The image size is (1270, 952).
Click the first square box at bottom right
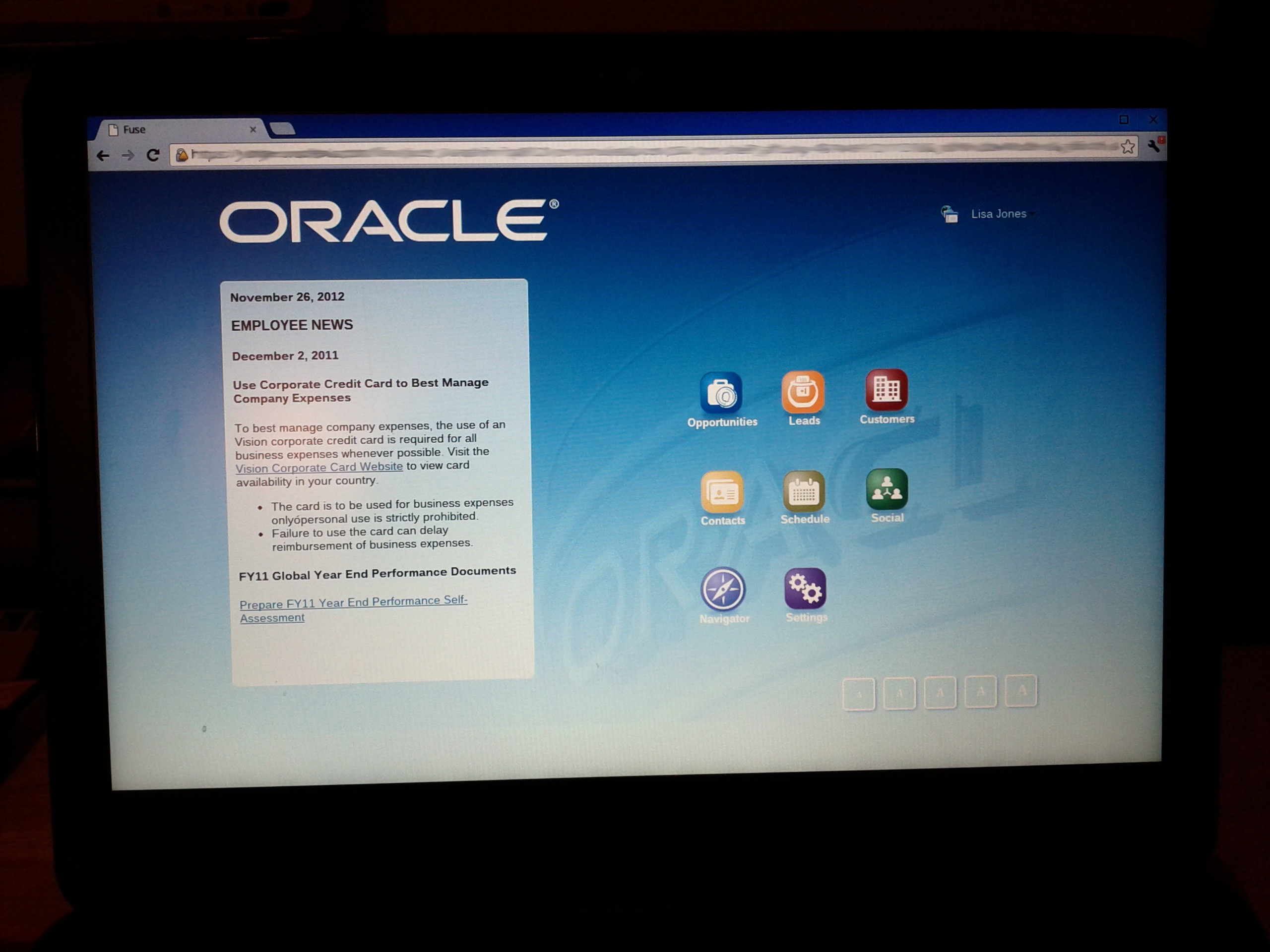(x=858, y=694)
